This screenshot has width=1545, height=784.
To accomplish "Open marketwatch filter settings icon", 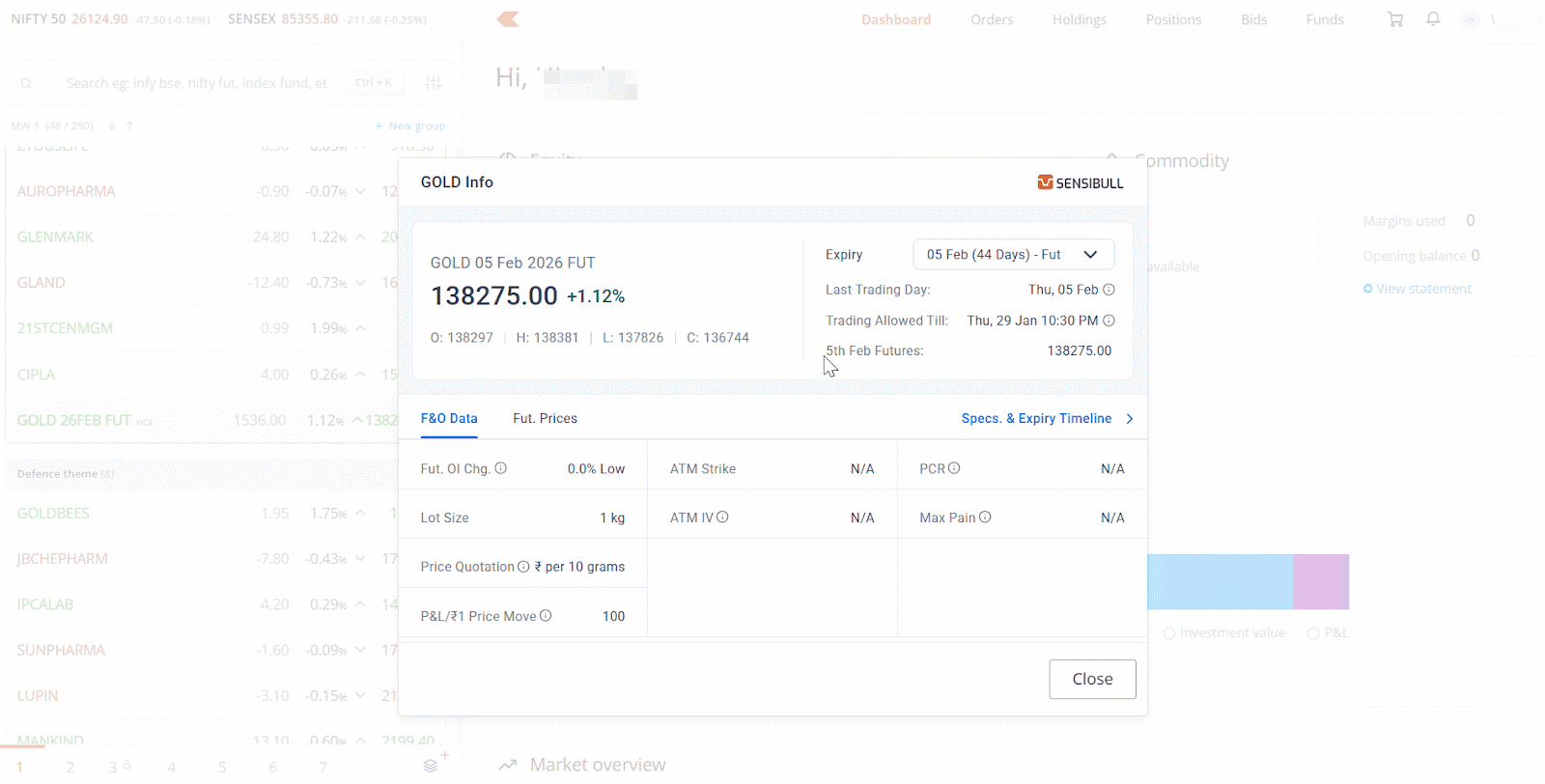I will (x=434, y=83).
